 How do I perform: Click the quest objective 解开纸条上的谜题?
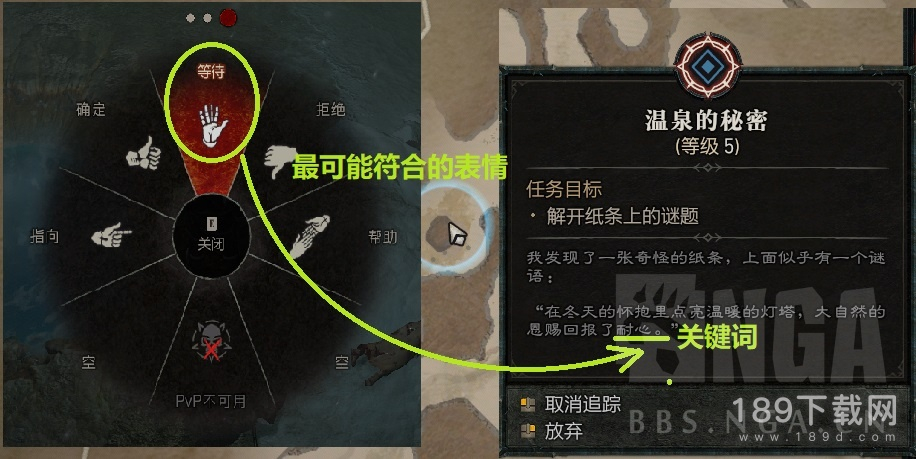(623, 216)
